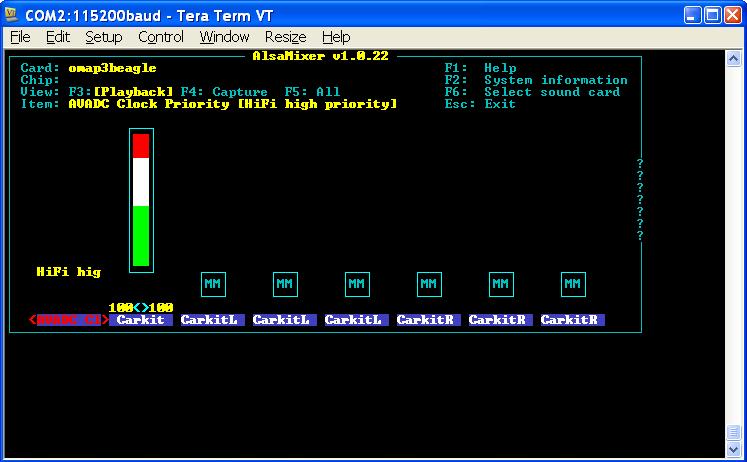The width and height of the screenshot is (747, 462).
Task: Click the scrollbar up arrow
Action: coord(734,59)
